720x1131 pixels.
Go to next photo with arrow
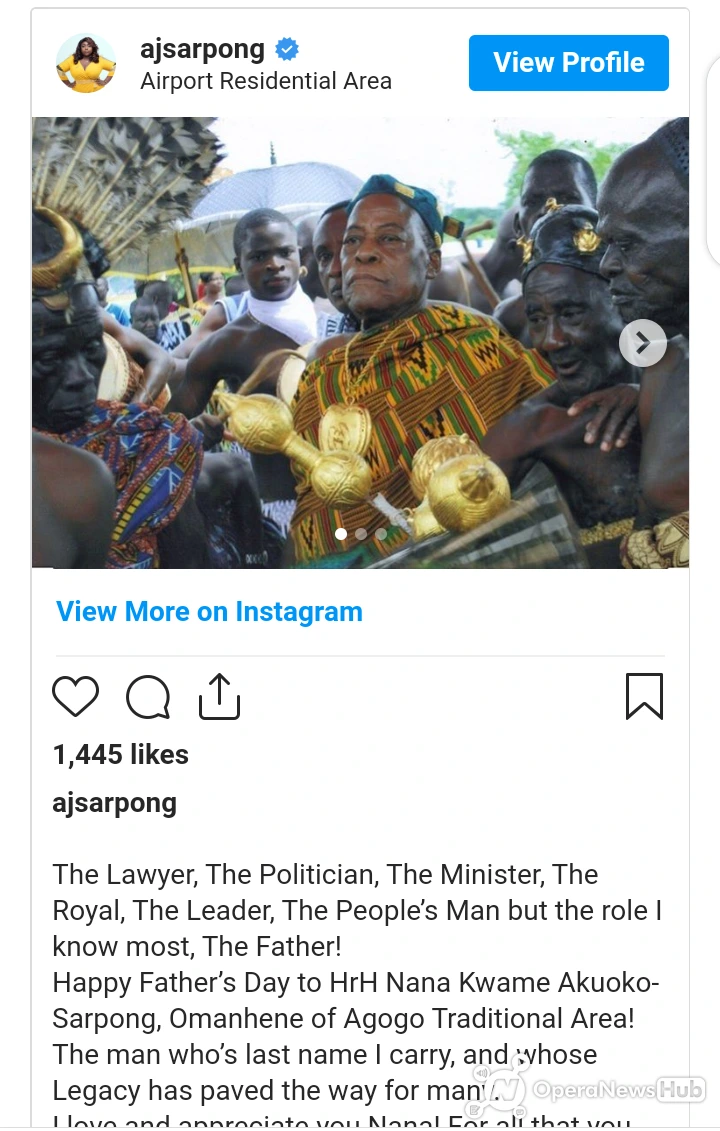coord(643,343)
